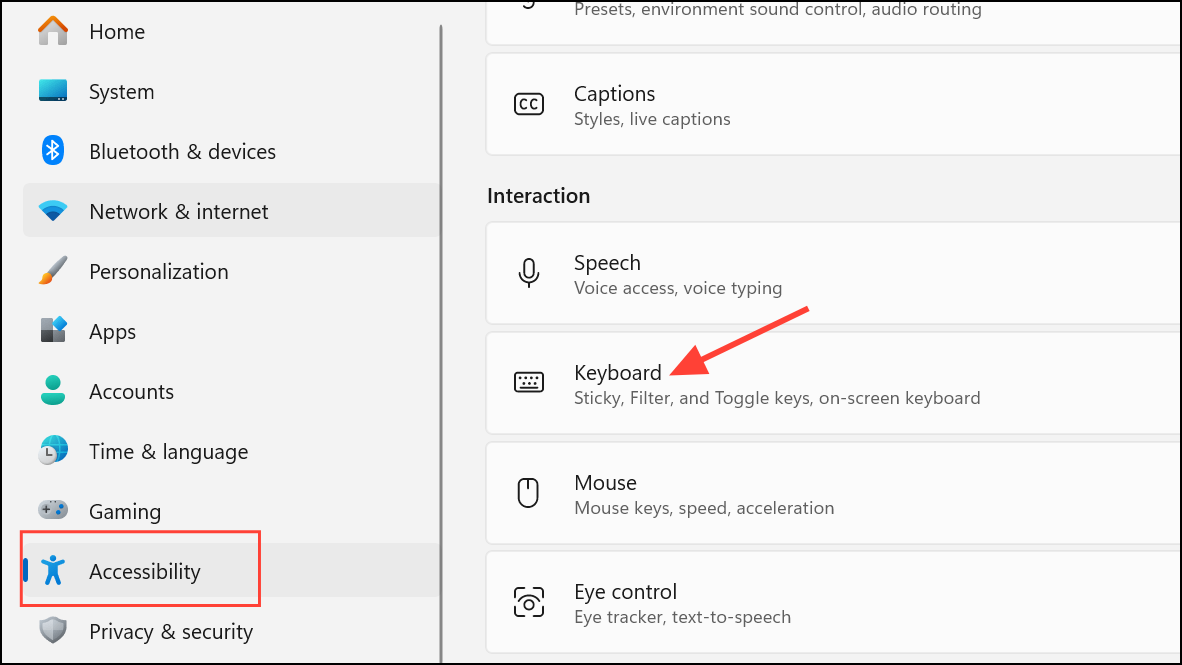Click the Eye control camera icon
Screen dimensions: 1182x665
[529, 602]
